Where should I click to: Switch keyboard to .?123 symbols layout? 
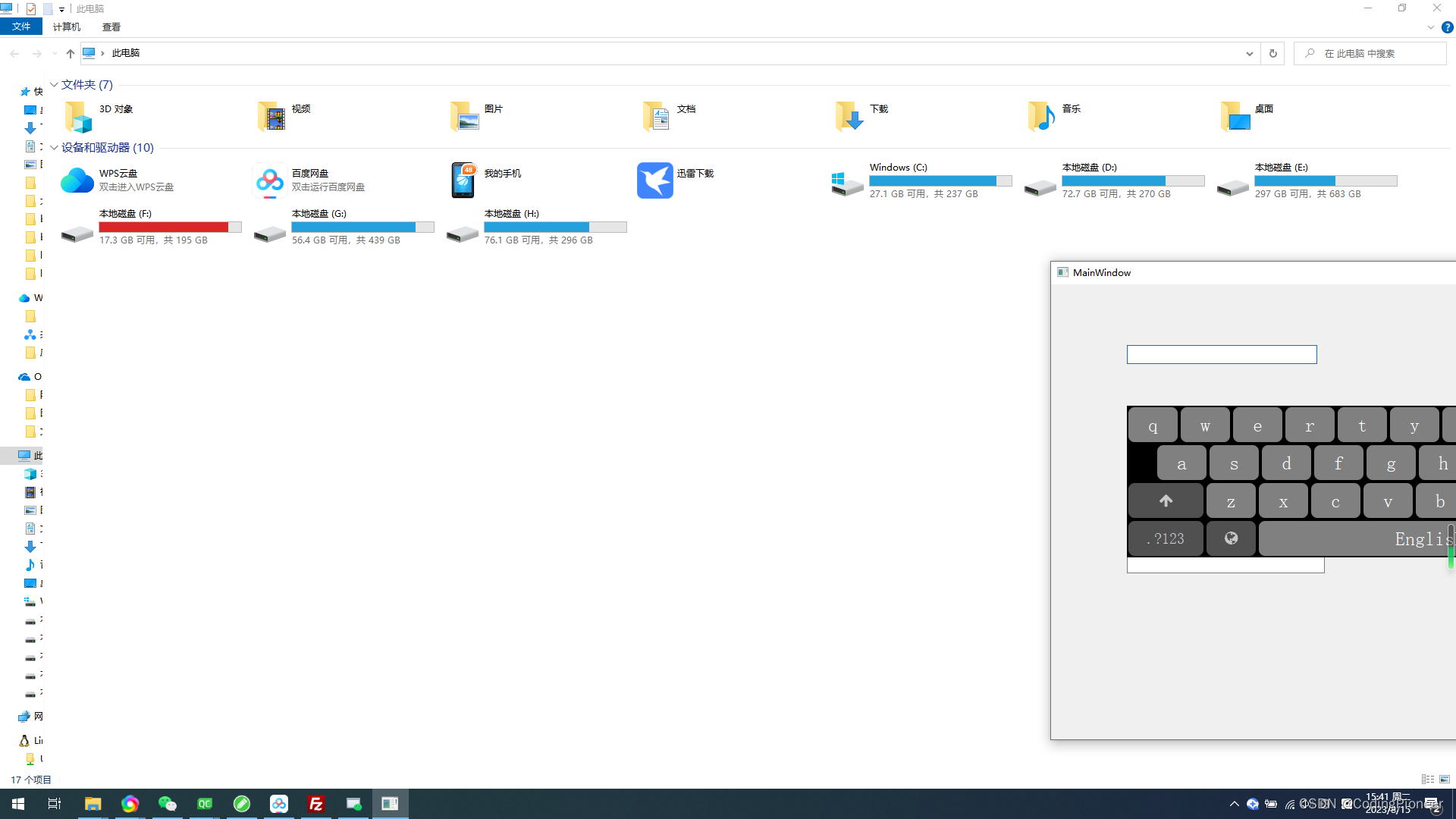pyautogui.click(x=1166, y=538)
